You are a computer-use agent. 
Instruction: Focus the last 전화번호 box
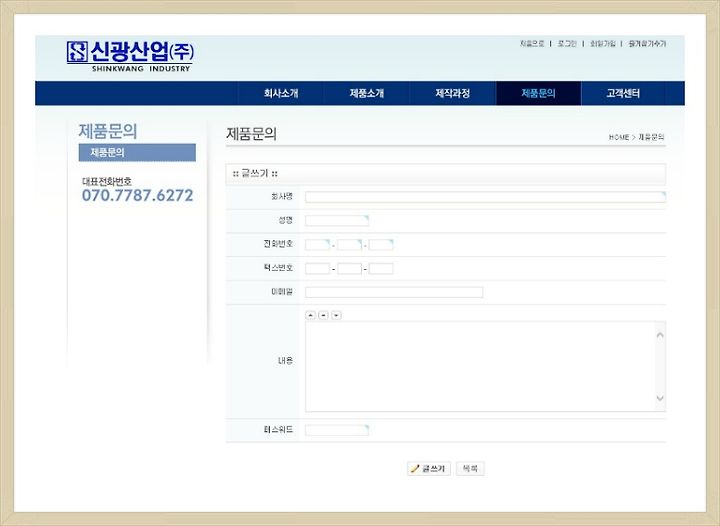pos(381,245)
